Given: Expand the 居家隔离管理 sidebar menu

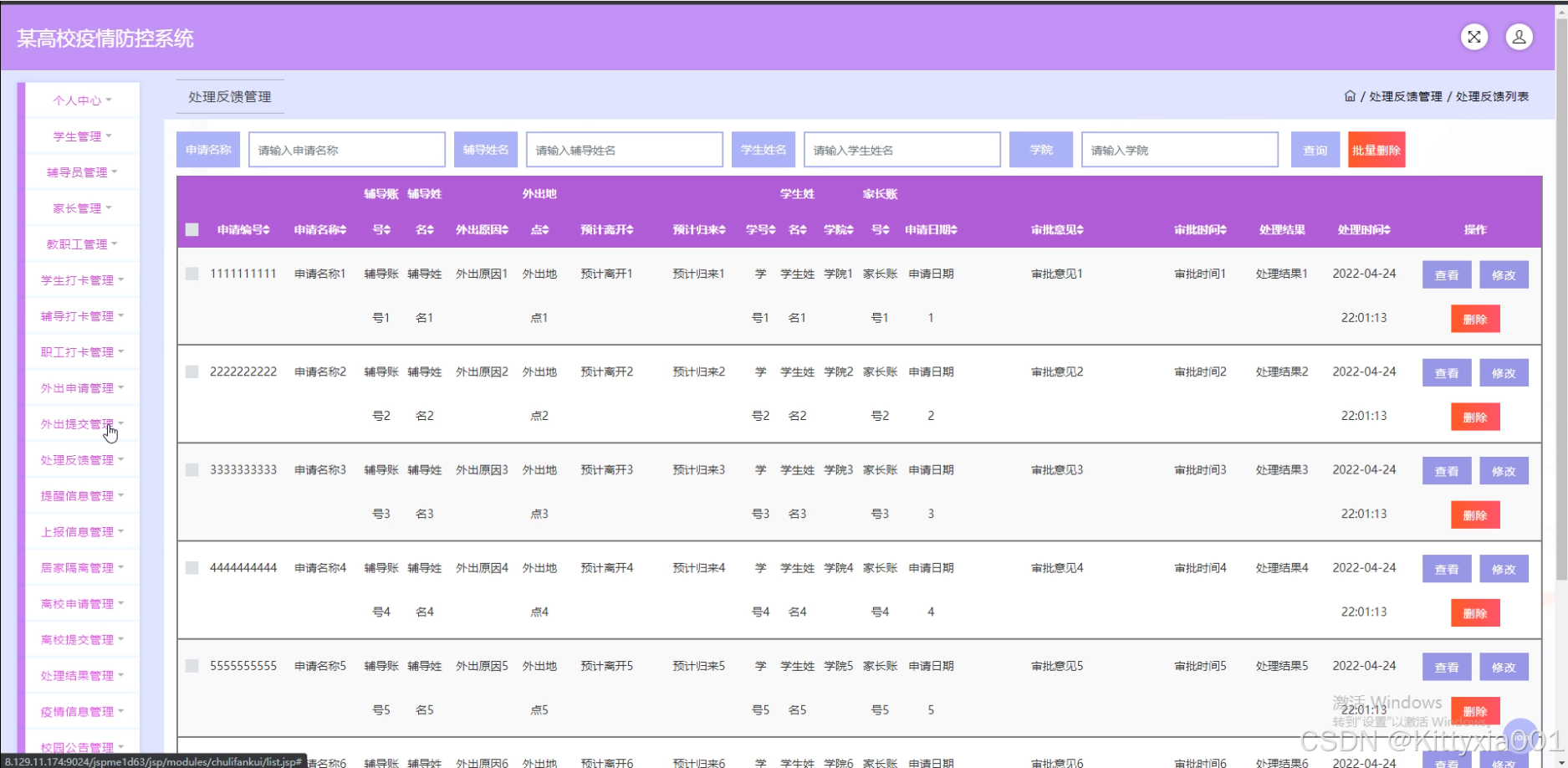Looking at the screenshot, I should (x=82, y=568).
